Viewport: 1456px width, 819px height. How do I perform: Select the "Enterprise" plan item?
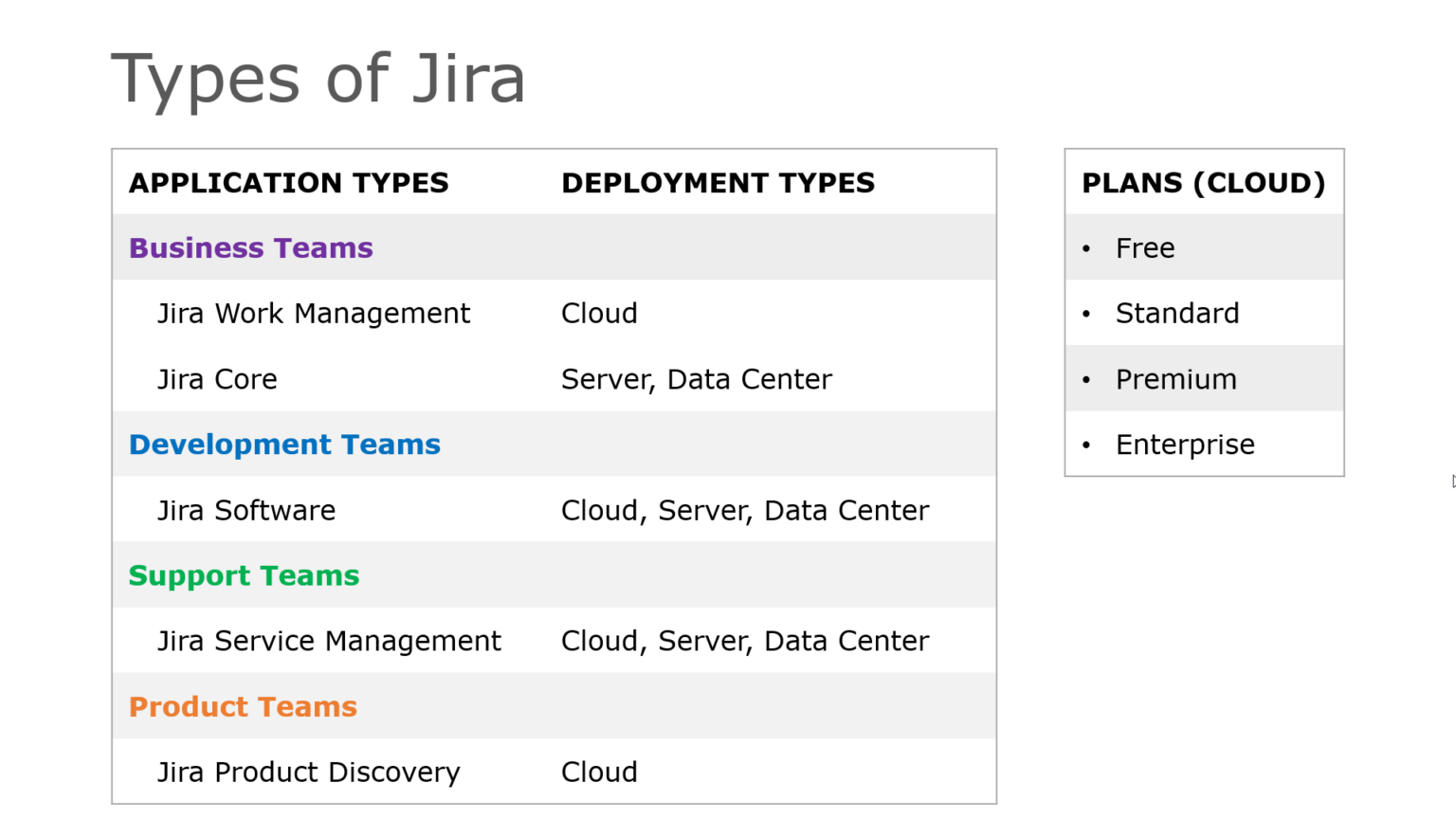click(1185, 444)
